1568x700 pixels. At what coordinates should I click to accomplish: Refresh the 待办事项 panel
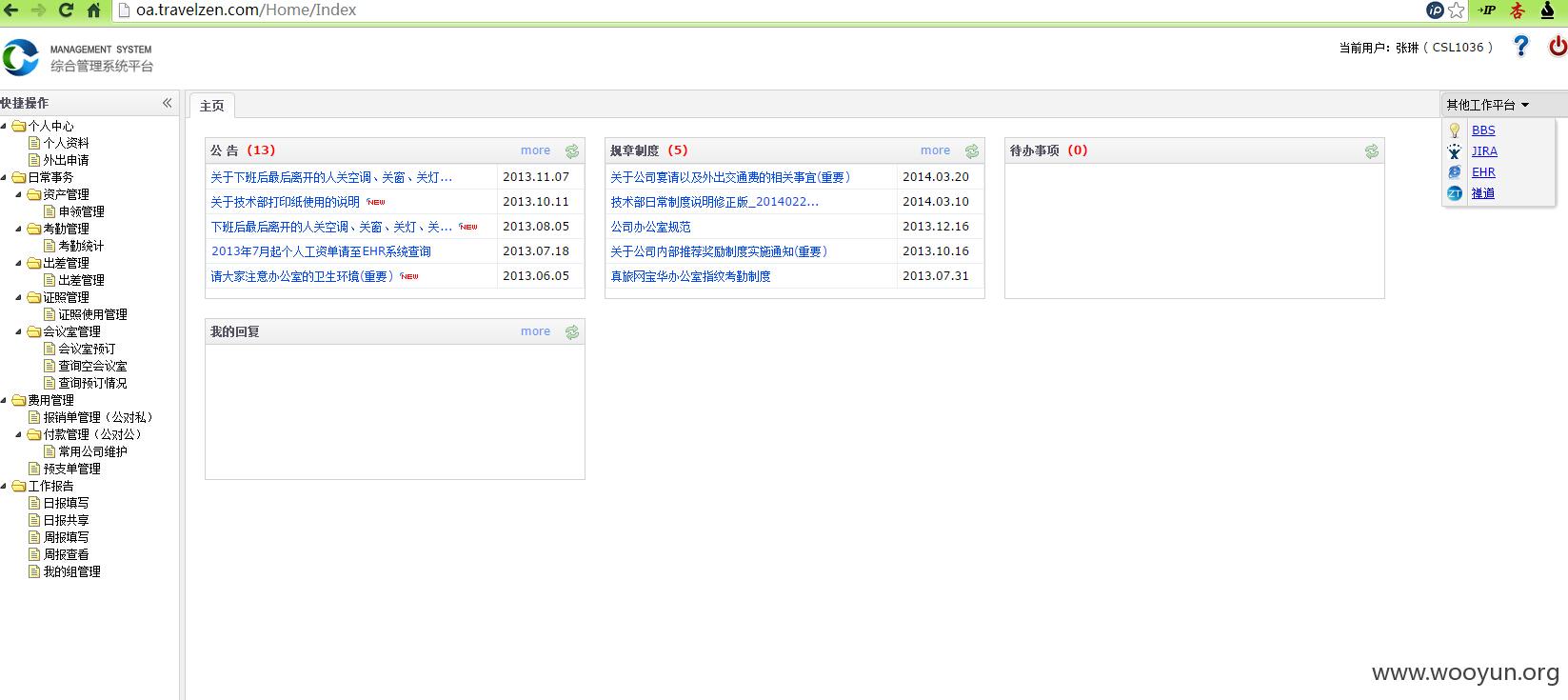click(x=1372, y=151)
